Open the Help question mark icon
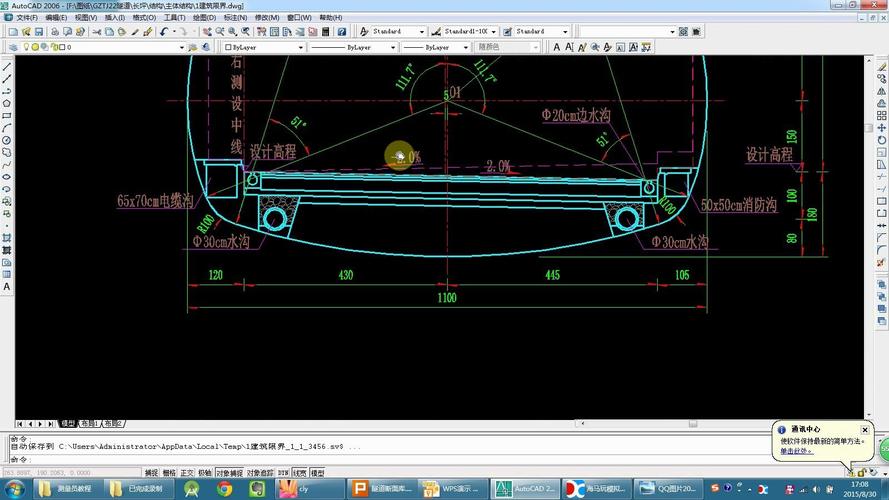Screen dimensions: 889x500 coord(341,32)
